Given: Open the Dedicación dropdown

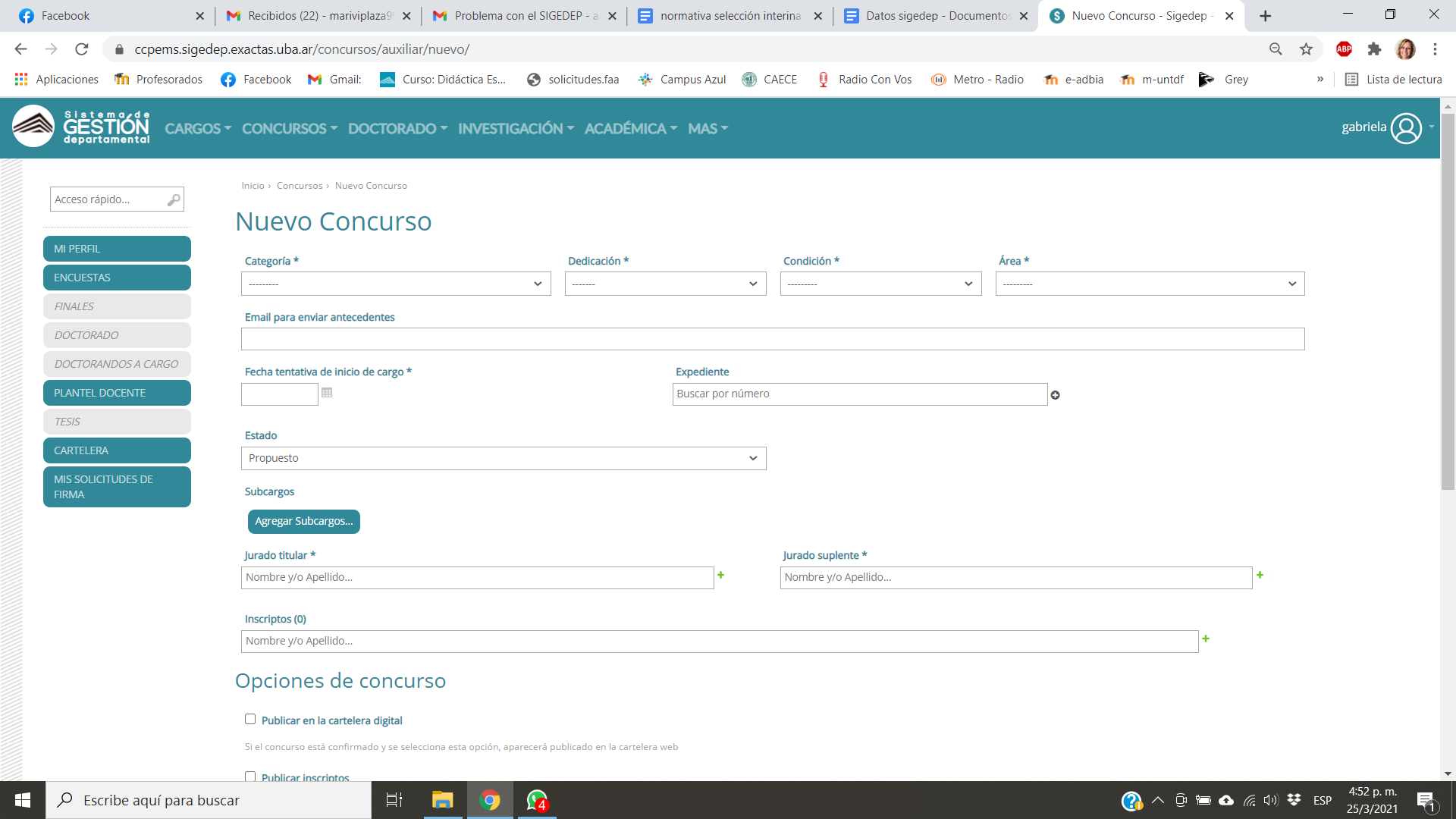Looking at the screenshot, I should tap(666, 284).
